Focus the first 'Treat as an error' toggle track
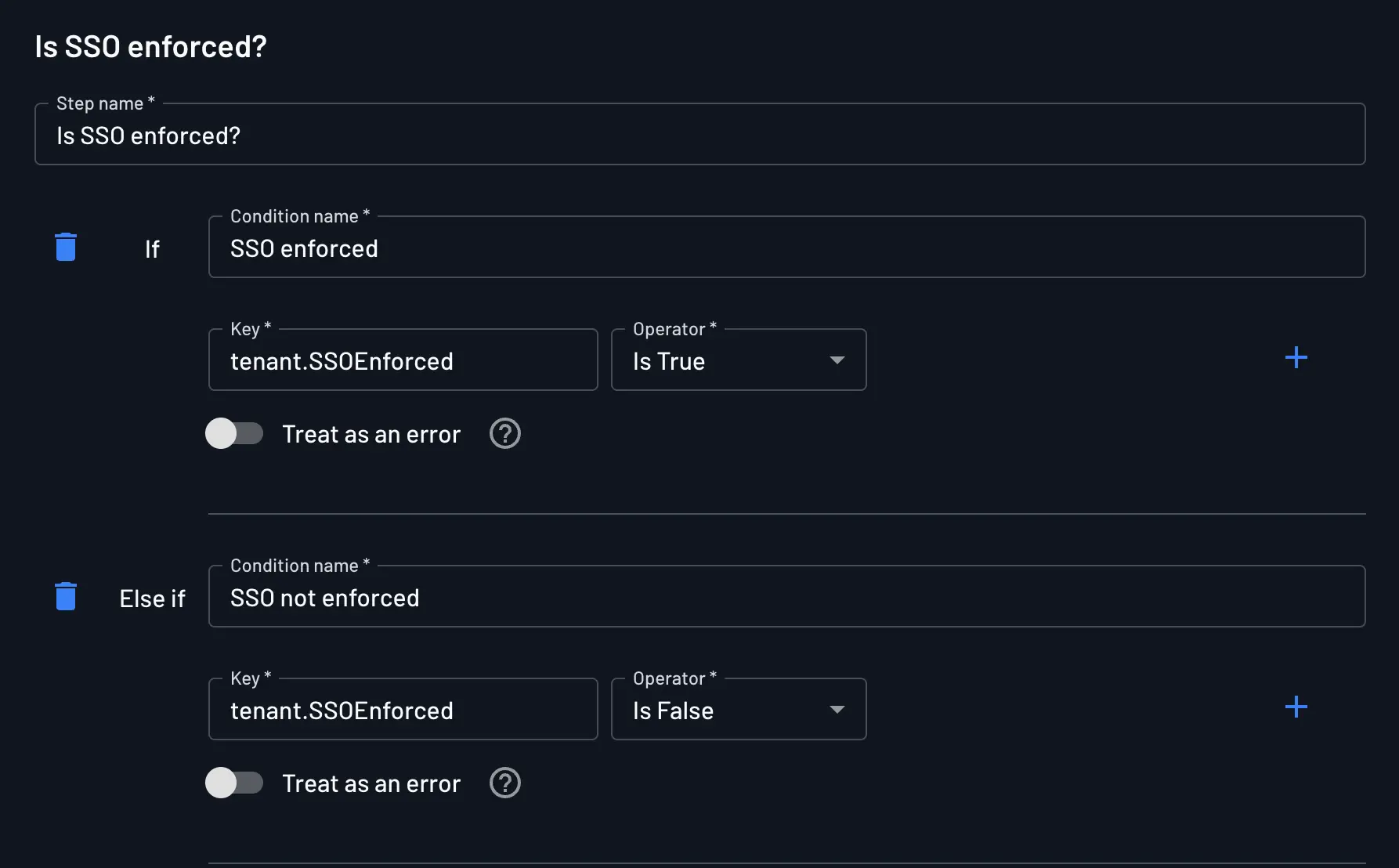 [234, 433]
